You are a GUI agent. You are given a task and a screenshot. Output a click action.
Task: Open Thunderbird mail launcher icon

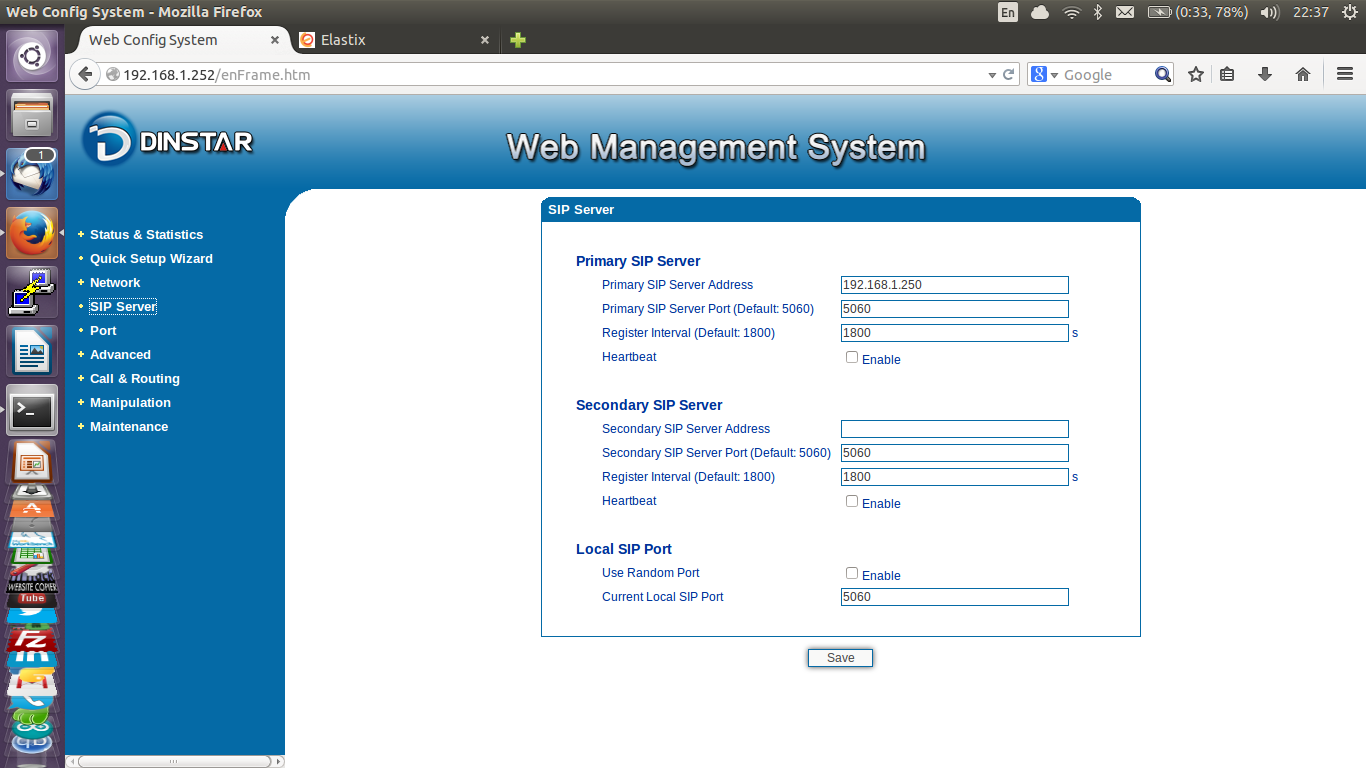(x=32, y=174)
